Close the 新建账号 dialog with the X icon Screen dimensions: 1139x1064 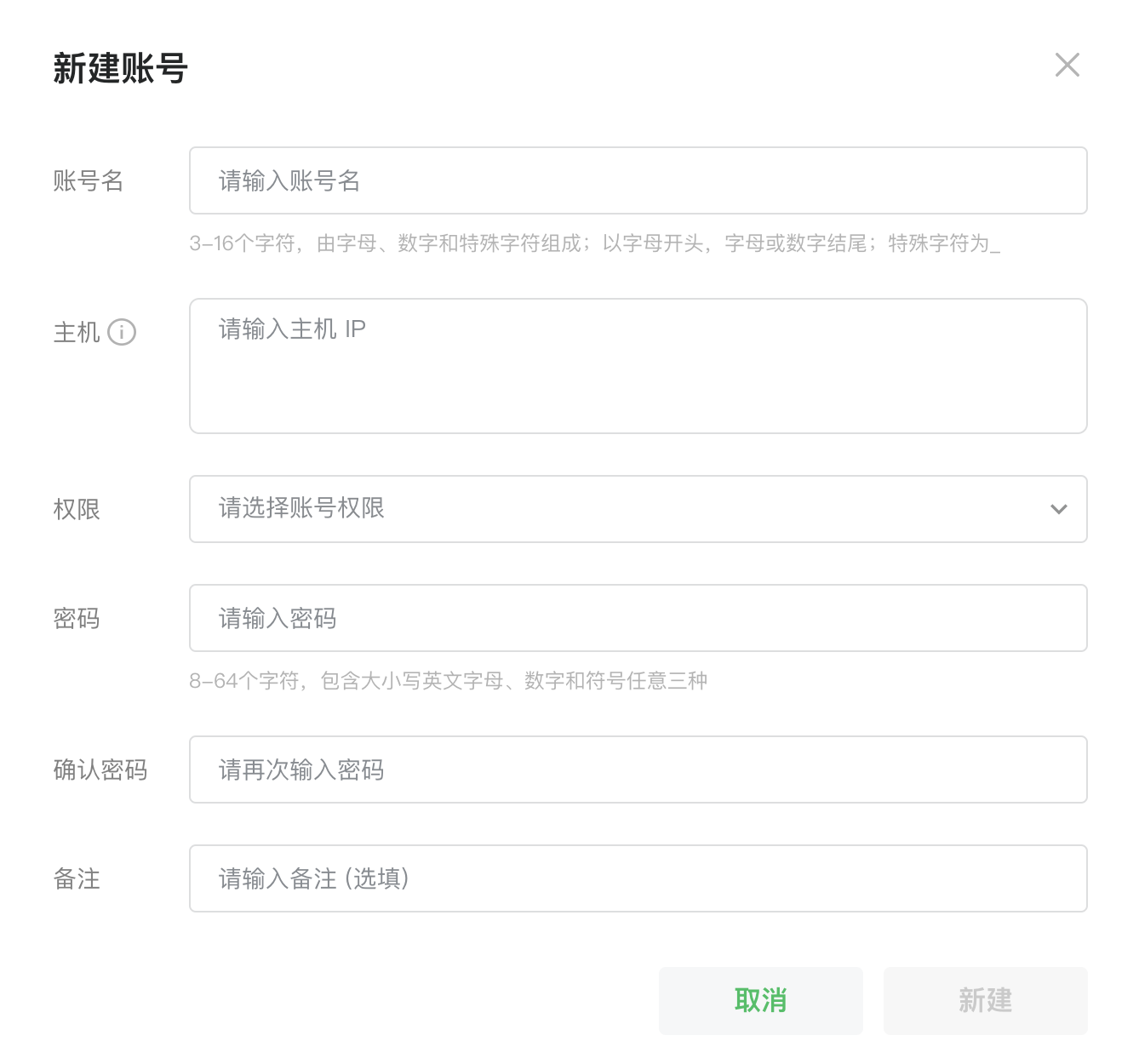[x=1067, y=65]
